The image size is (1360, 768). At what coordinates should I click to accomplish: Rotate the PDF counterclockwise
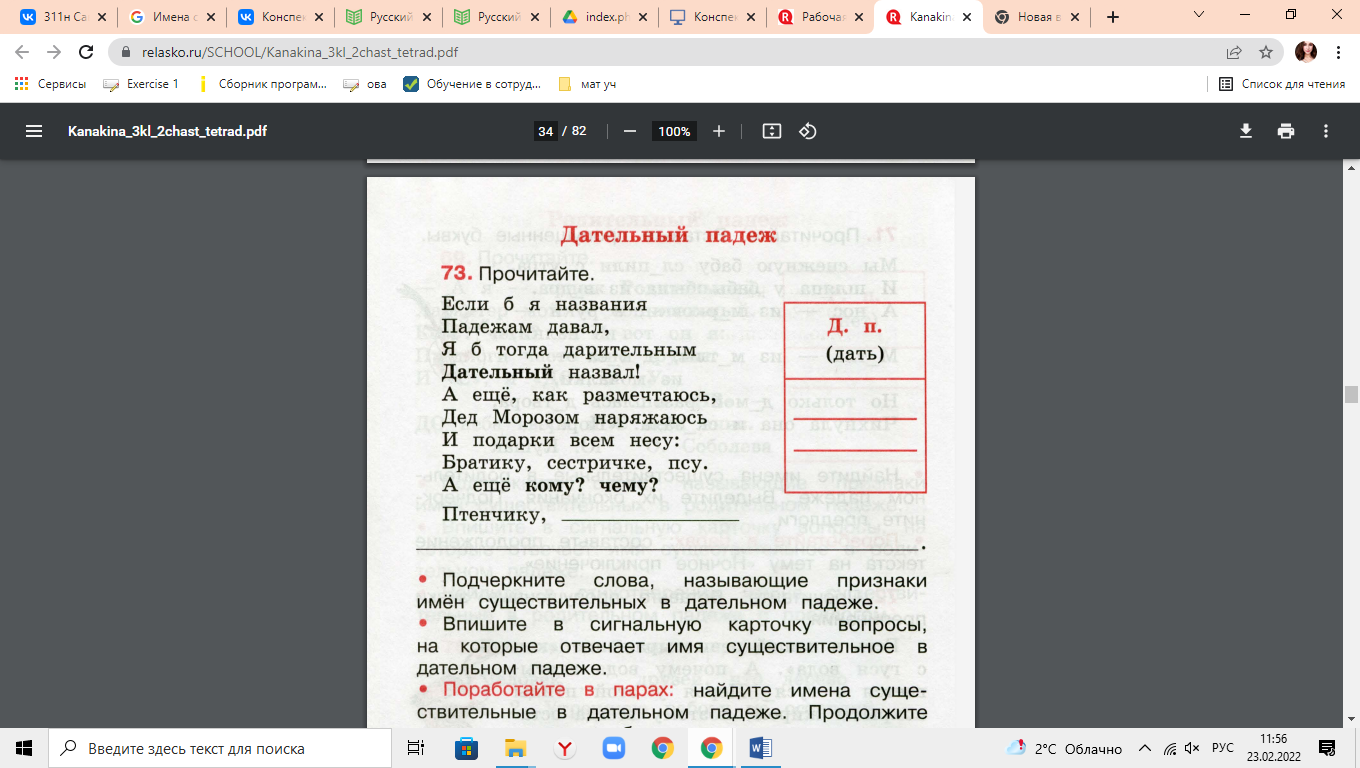click(x=808, y=131)
